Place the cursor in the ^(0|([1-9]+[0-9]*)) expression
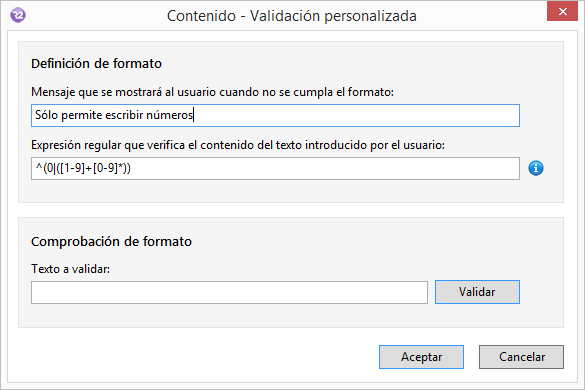Screen dimensions: 585x390 point(83,168)
